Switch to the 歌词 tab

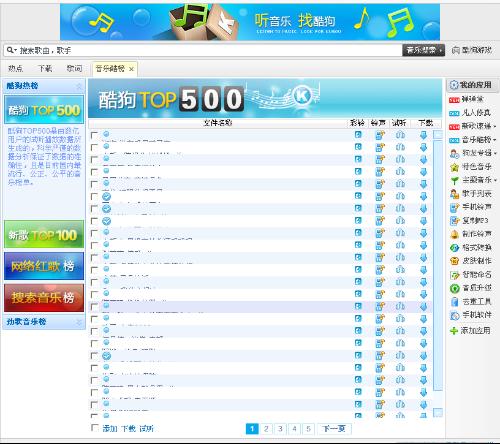tap(74, 69)
